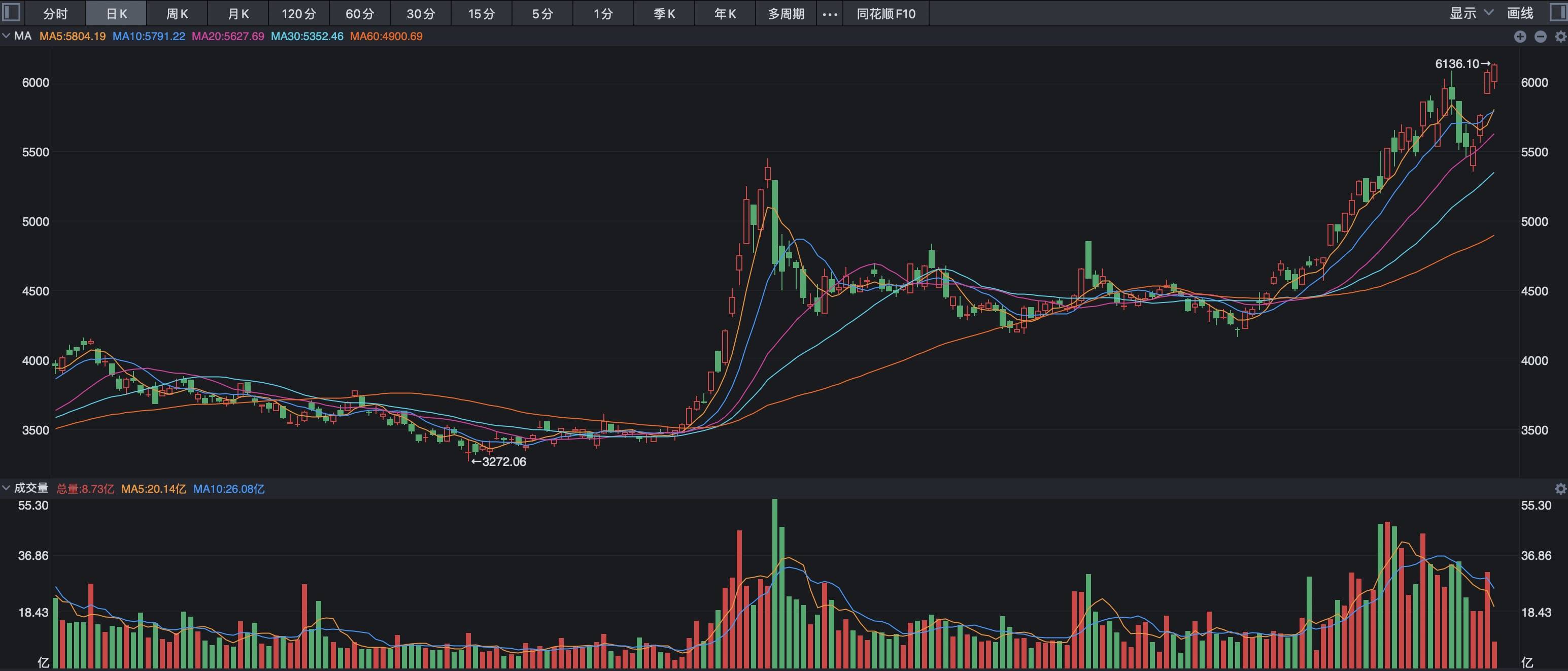This screenshot has height=671, width=1568.
Task: Select the 日K tab
Action: coord(116,13)
